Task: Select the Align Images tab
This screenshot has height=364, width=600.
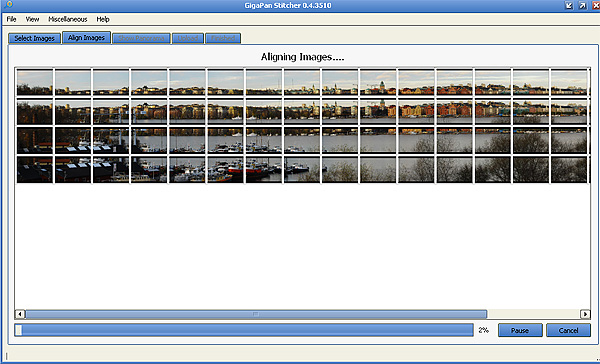Action: point(86,38)
